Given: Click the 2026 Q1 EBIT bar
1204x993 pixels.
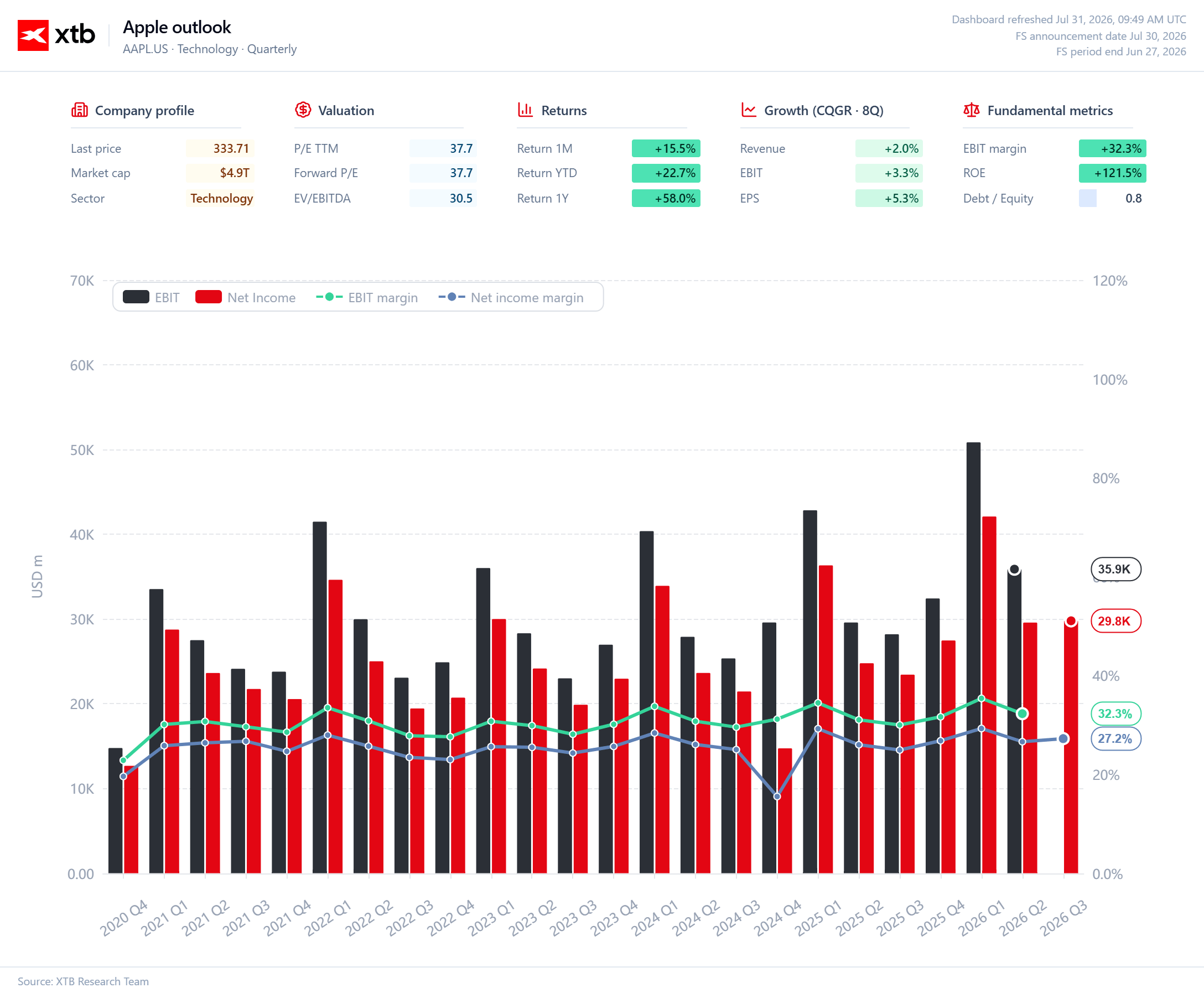Looking at the screenshot, I should (x=974, y=658).
